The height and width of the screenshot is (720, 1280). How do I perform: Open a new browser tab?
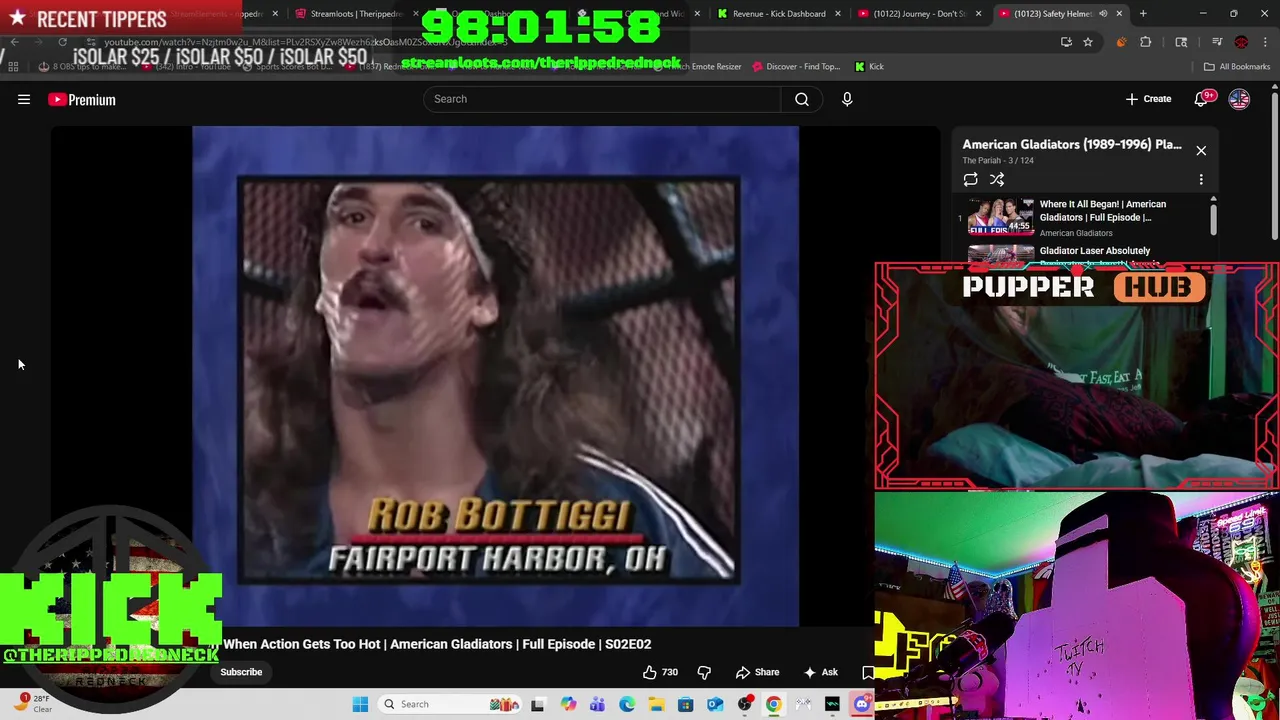1143,14
